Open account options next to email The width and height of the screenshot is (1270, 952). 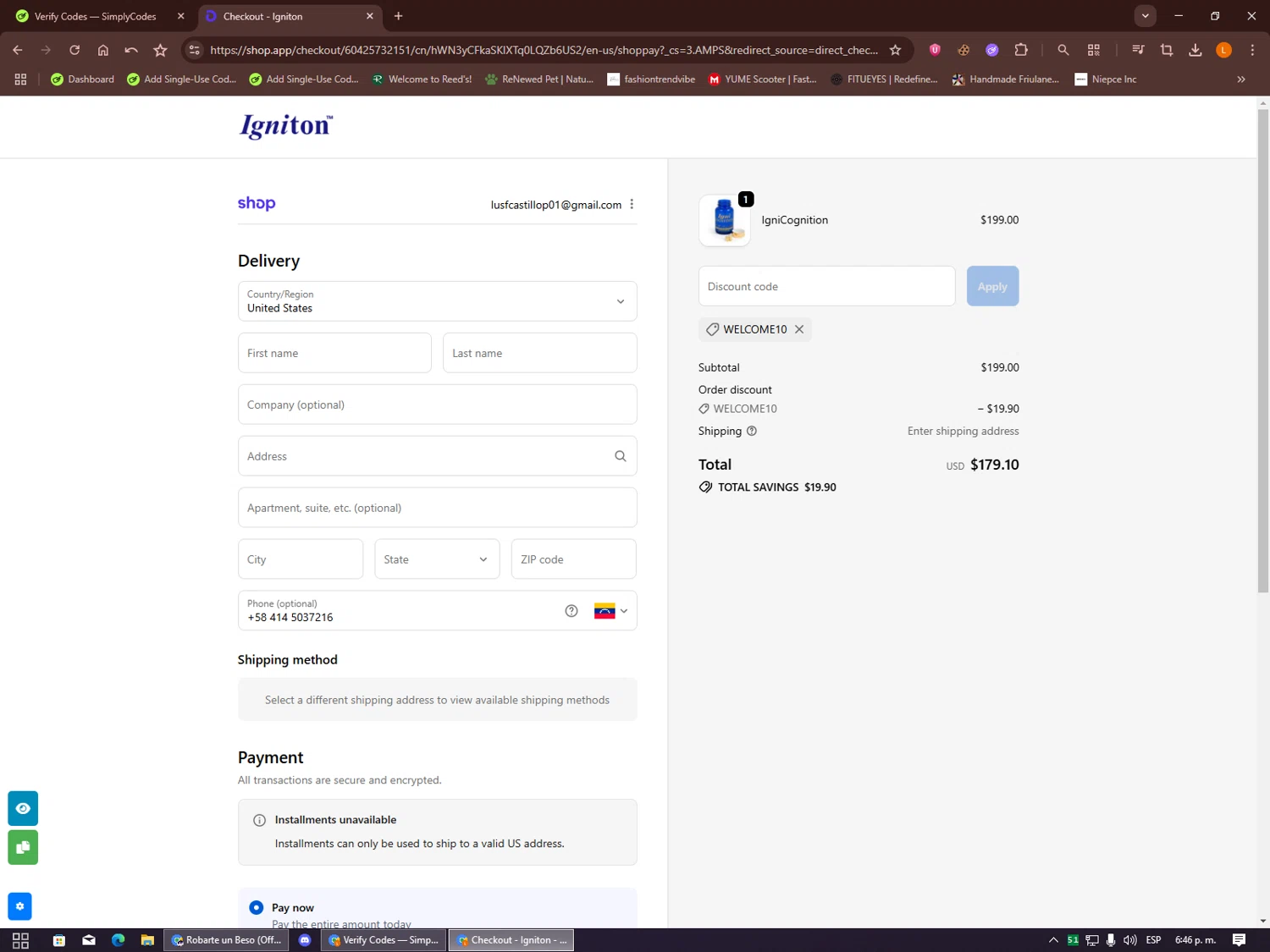click(x=632, y=204)
